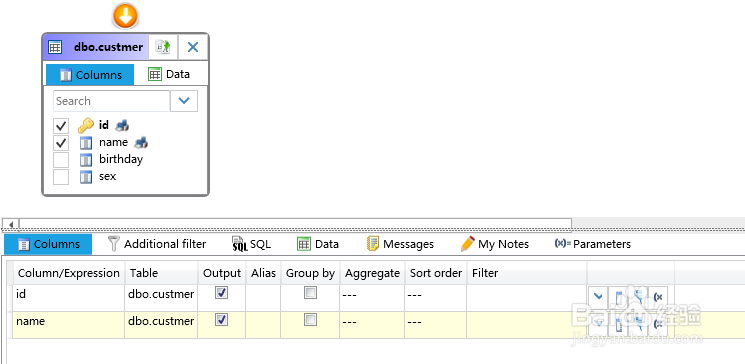Click the small icon to the right of name
Viewport: 745px width, 364px height.
pyautogui.click(x=141, y=142)
